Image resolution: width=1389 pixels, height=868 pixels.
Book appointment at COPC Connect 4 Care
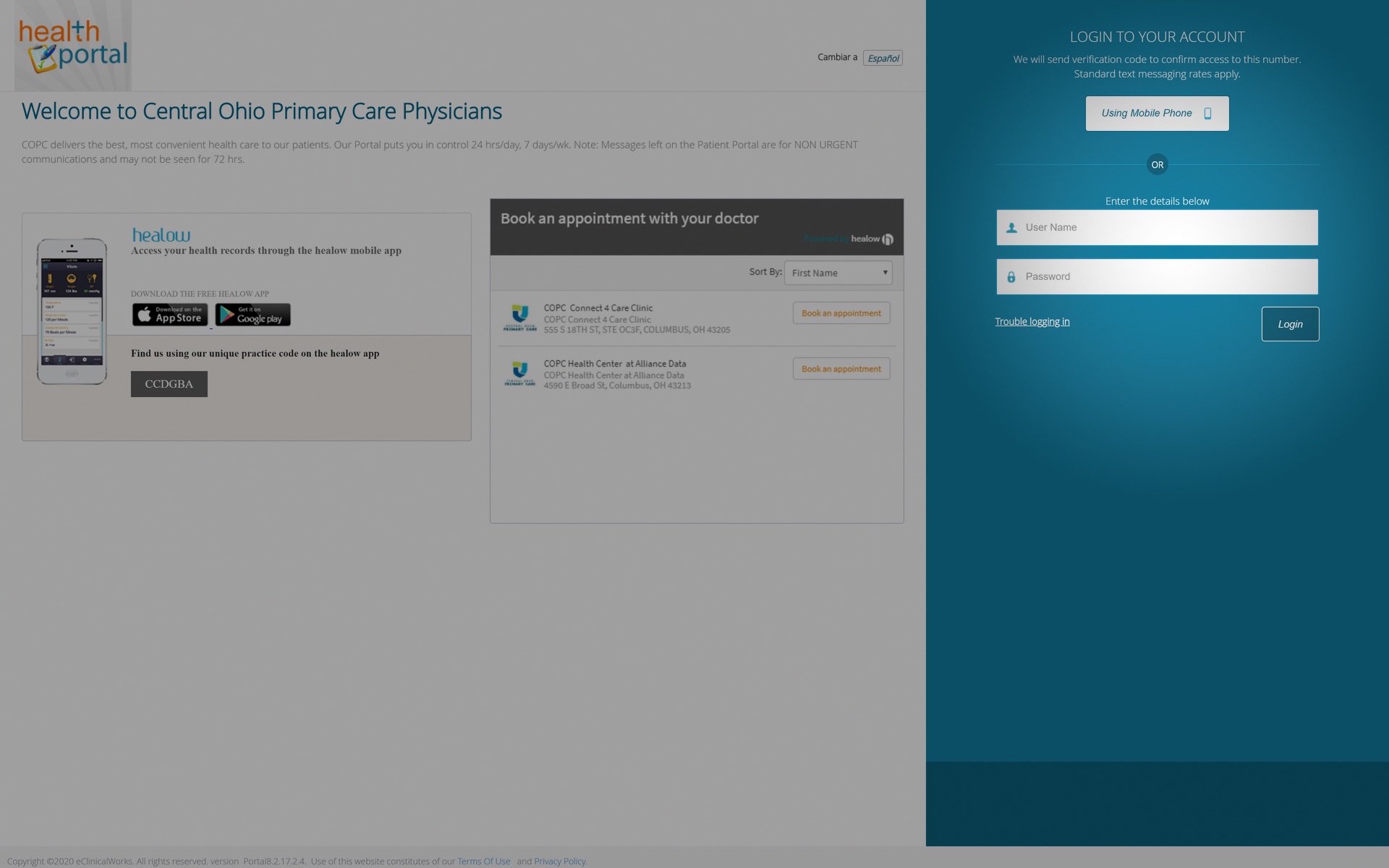pyautogui.click(x=841, y=313)
